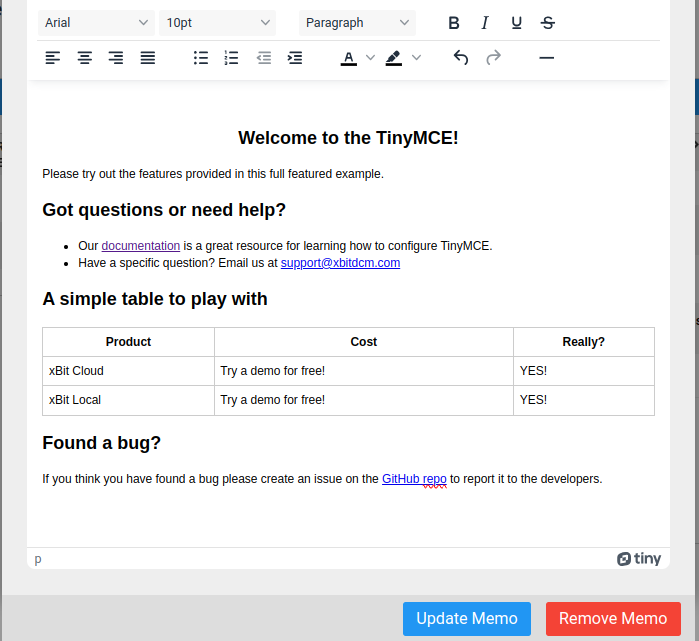This screenshot has width=699, height=641.
Task: Toggle underline formatting
Action: 516,23
